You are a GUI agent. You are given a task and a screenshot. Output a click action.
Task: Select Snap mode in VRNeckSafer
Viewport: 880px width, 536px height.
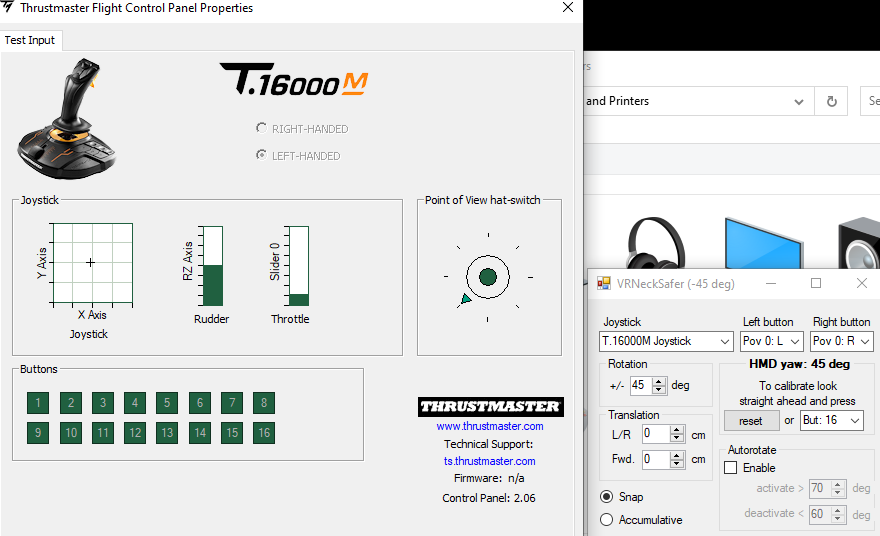pyautogui.click(x=606, y=497)
